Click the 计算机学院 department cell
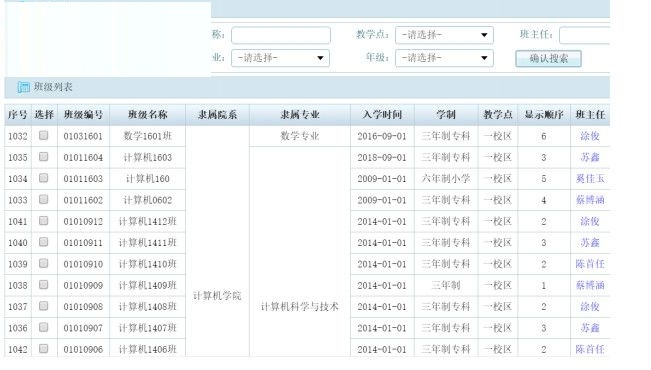Viewport: 651px width, 370px height. [x=217, y=296]
